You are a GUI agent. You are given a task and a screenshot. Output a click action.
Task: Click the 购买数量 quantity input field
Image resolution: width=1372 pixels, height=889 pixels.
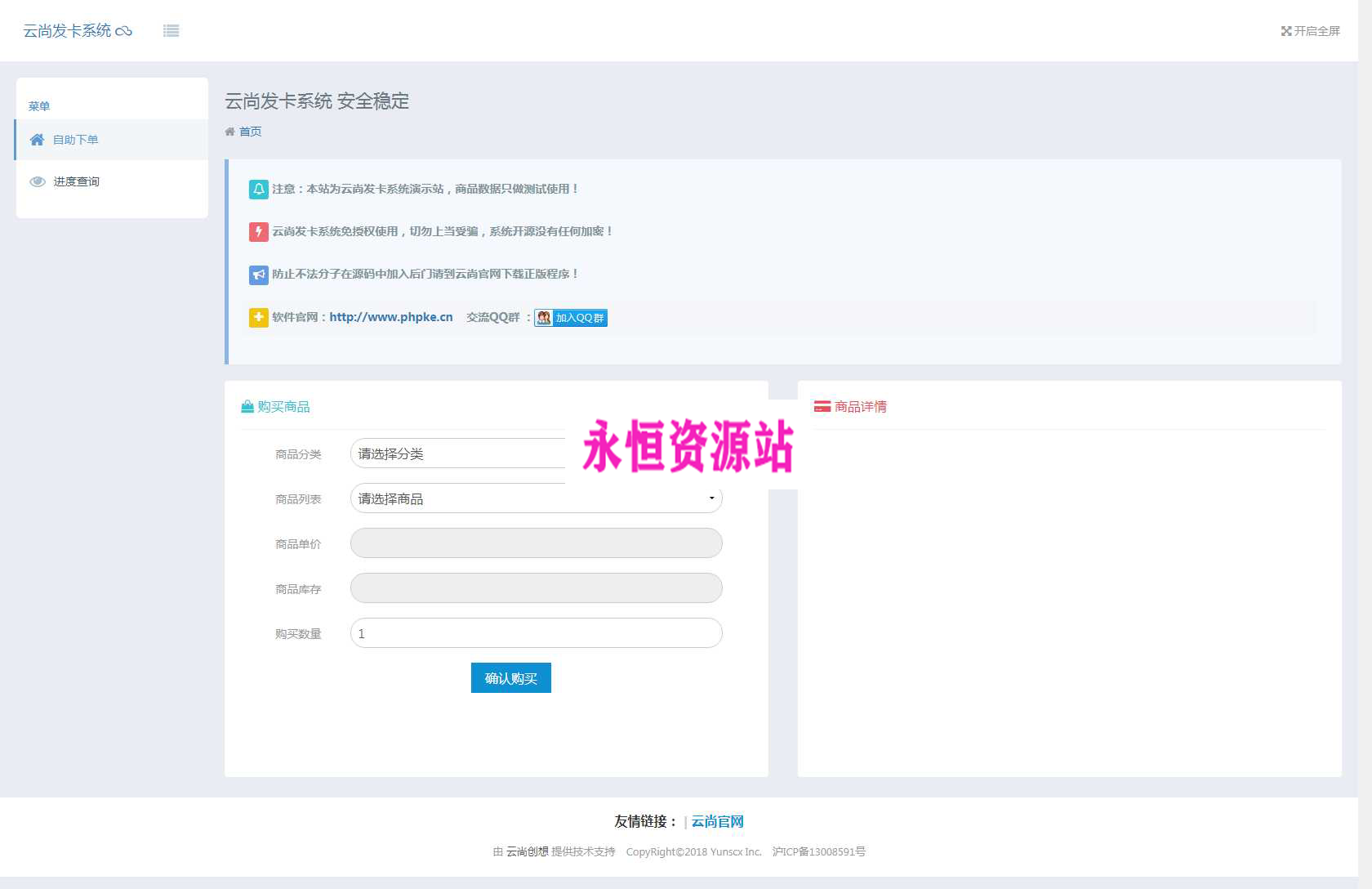[536, 633]
